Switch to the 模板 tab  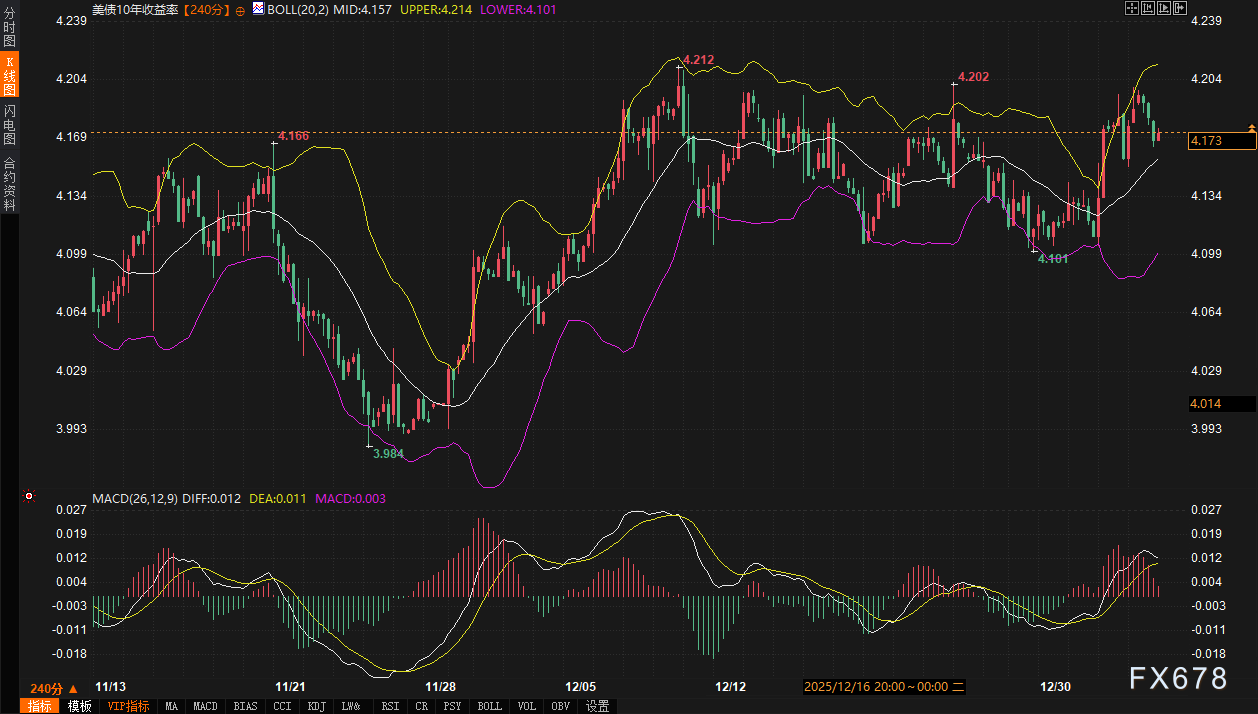pyautogui.click(x=79, y=706)
